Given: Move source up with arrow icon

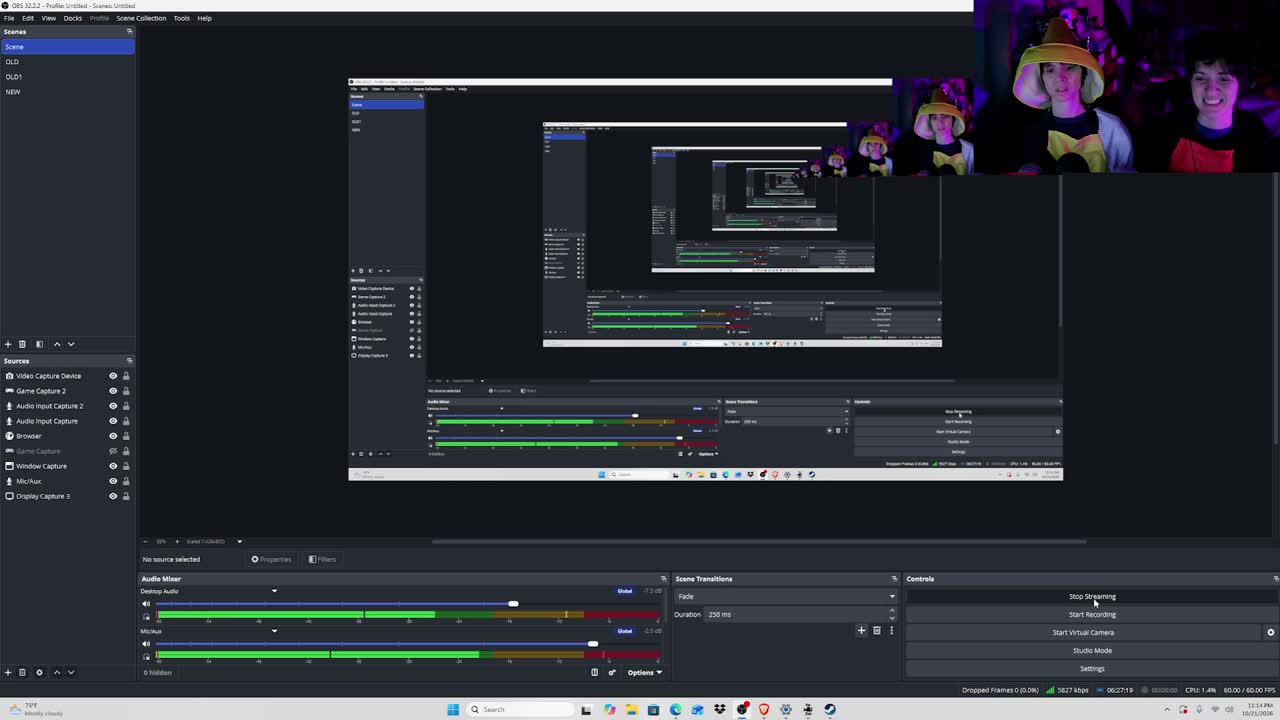Looking at the screenshot, I should pos(56,672).
